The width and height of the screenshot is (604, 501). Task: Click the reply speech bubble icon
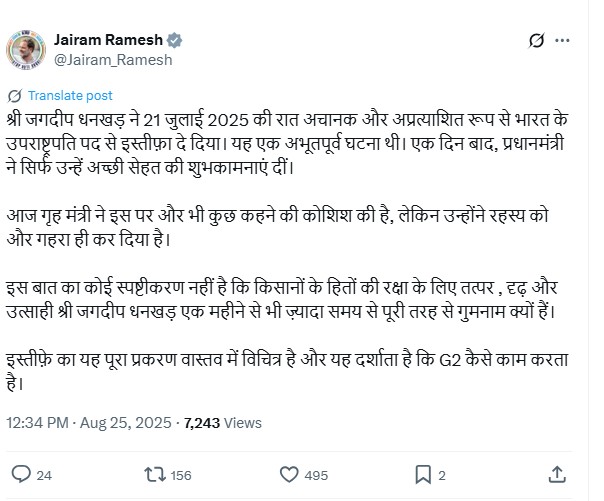pyautogui.click(x=19, y=473)
